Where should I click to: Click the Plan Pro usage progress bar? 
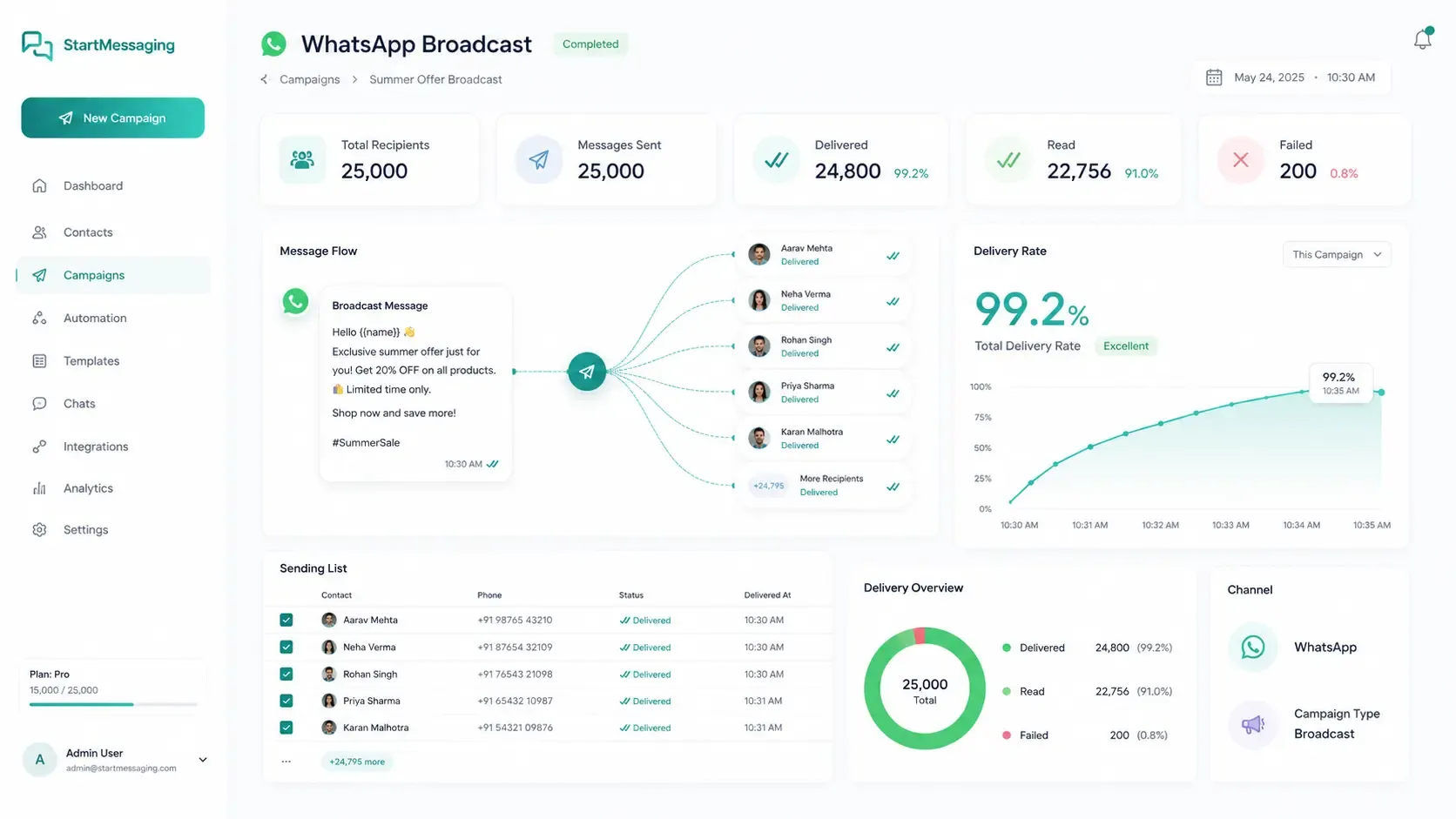pos(113,704)
